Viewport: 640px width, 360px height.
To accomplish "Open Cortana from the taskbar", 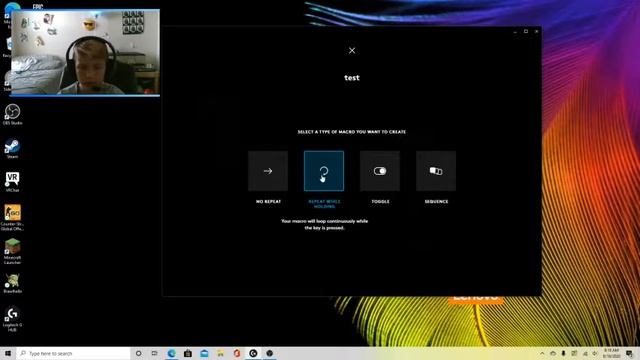I will point(138,353).
